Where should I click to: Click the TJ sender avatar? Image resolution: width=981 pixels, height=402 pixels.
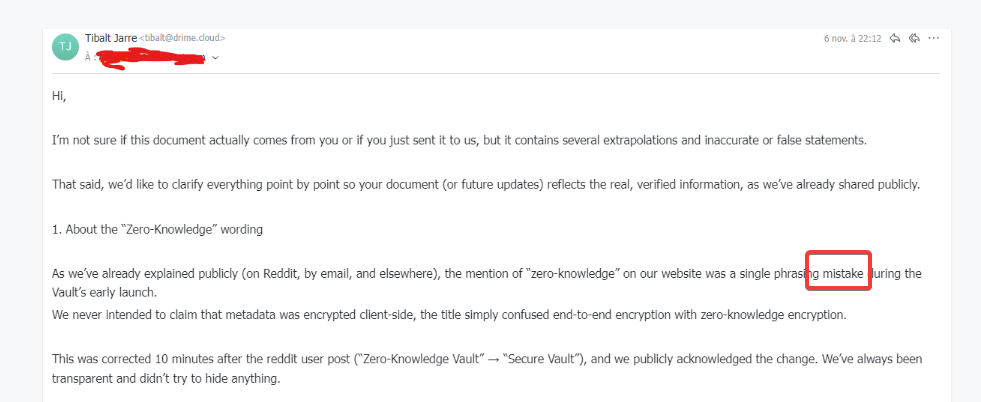coord(66,46)
